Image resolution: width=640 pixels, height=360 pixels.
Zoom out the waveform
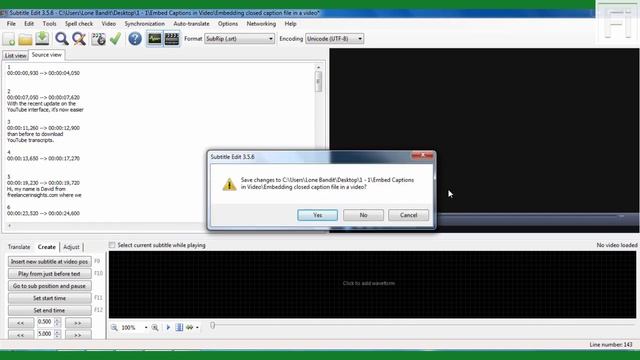pos(114,327)
